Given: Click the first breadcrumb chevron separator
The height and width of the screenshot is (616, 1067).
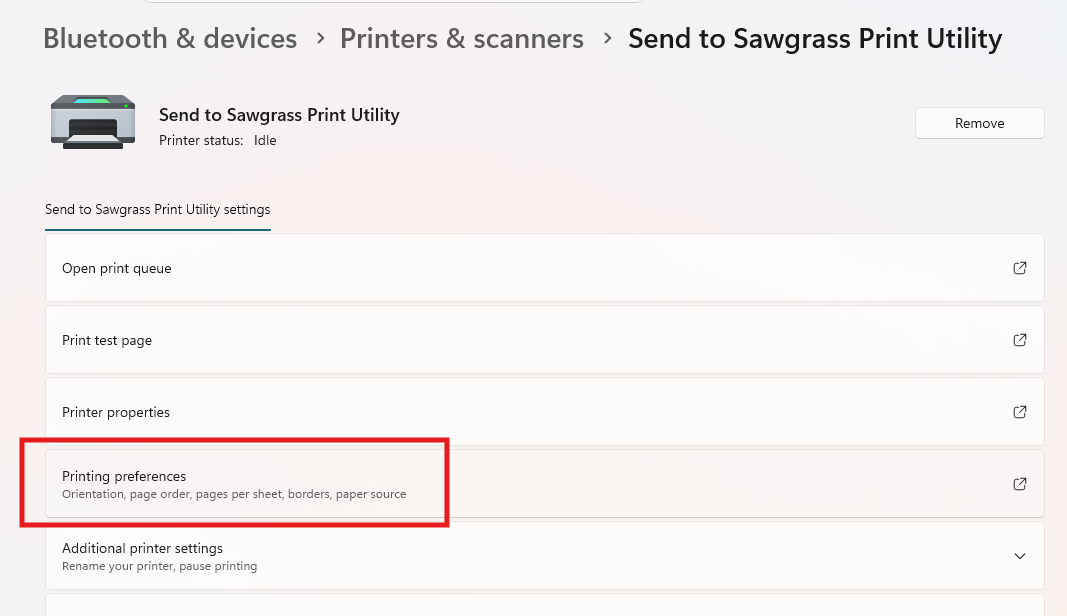Looking at the screenshot, I should tap(320, 38).
